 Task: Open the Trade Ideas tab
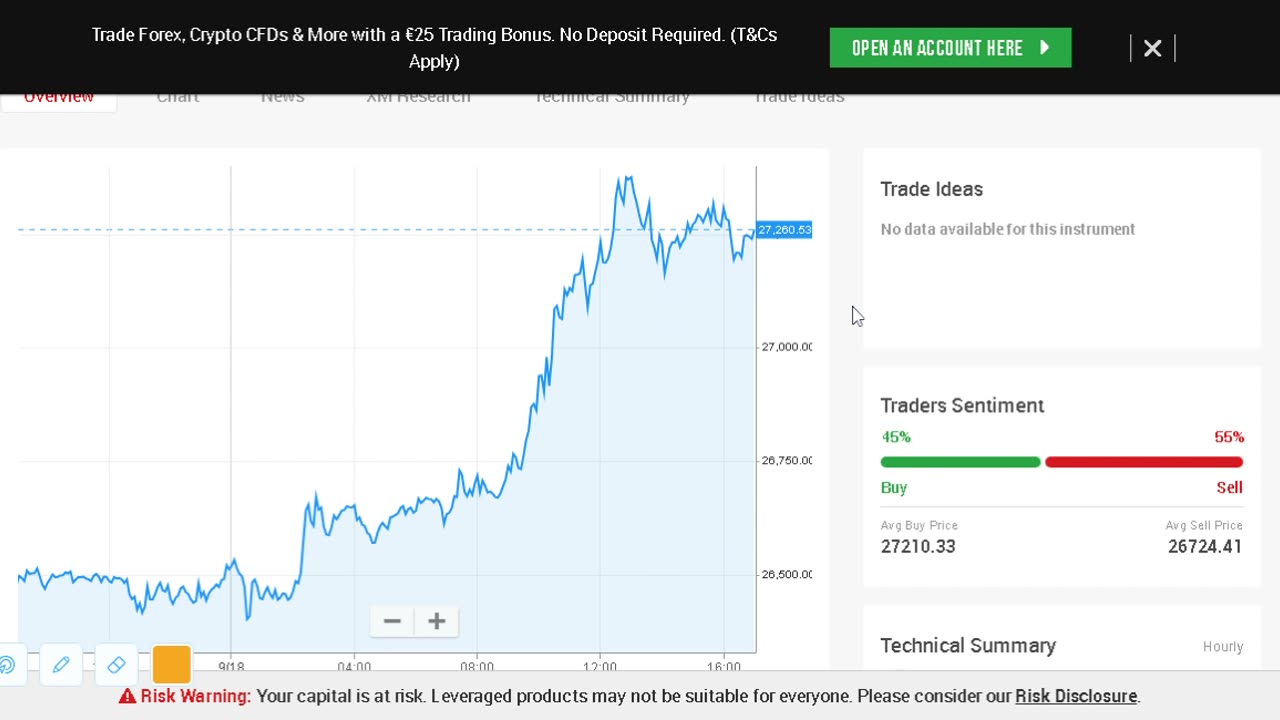click(799, 97)
